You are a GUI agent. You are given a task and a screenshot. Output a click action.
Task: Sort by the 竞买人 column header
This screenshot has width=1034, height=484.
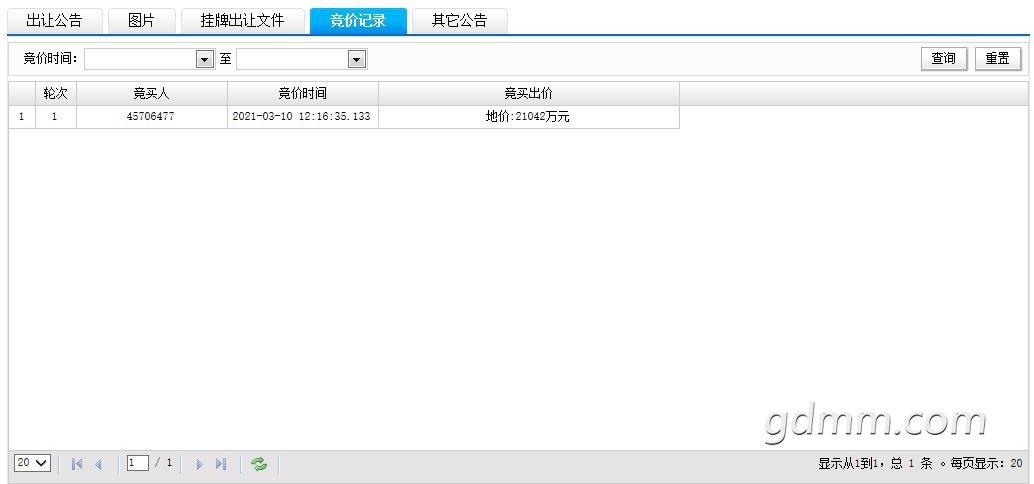pyautogui.click(x=152, y=94)
